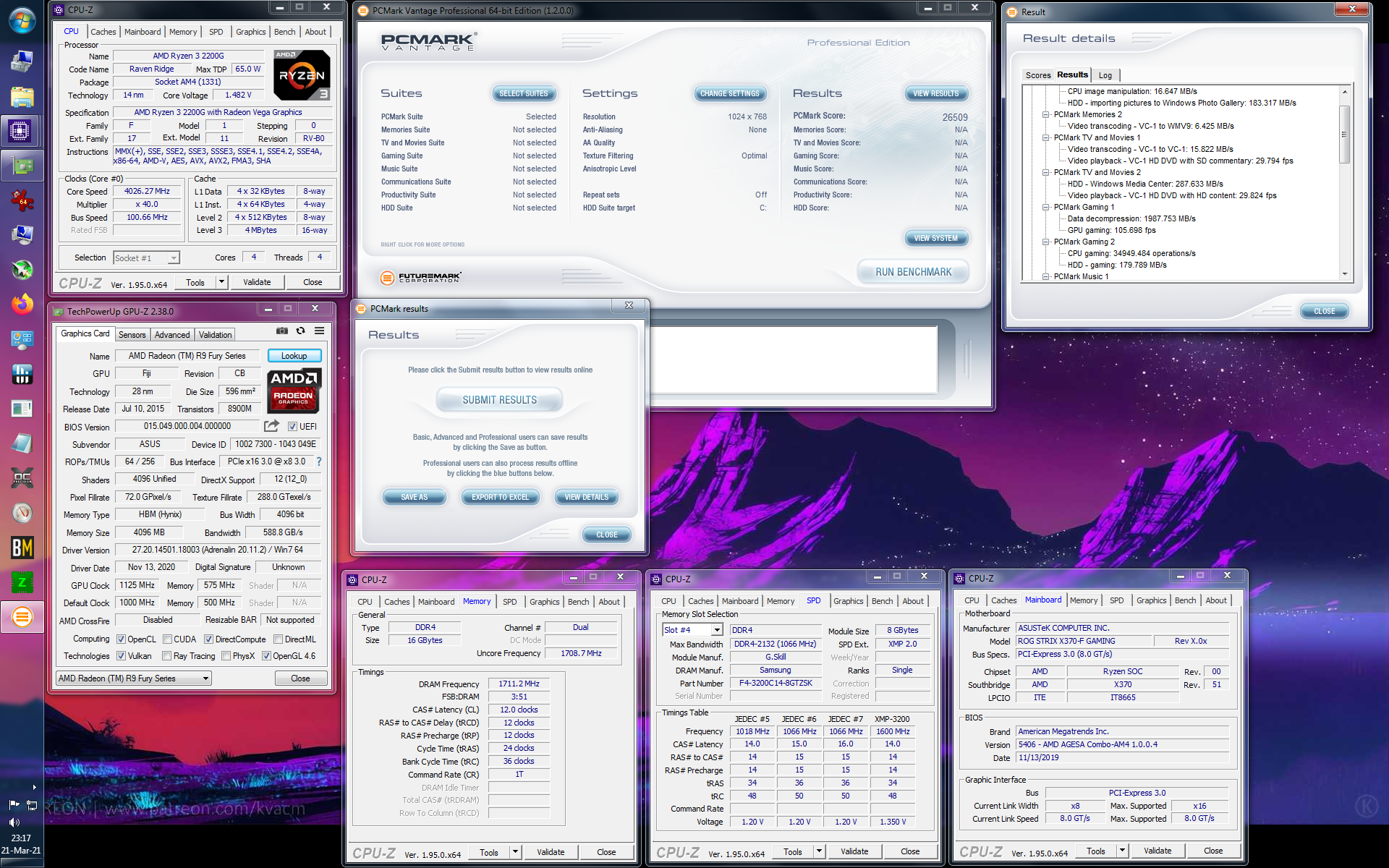Open the green Z chip taskbar icon
Viewport: 1389px width, 868px height.
tap(22, 582)
